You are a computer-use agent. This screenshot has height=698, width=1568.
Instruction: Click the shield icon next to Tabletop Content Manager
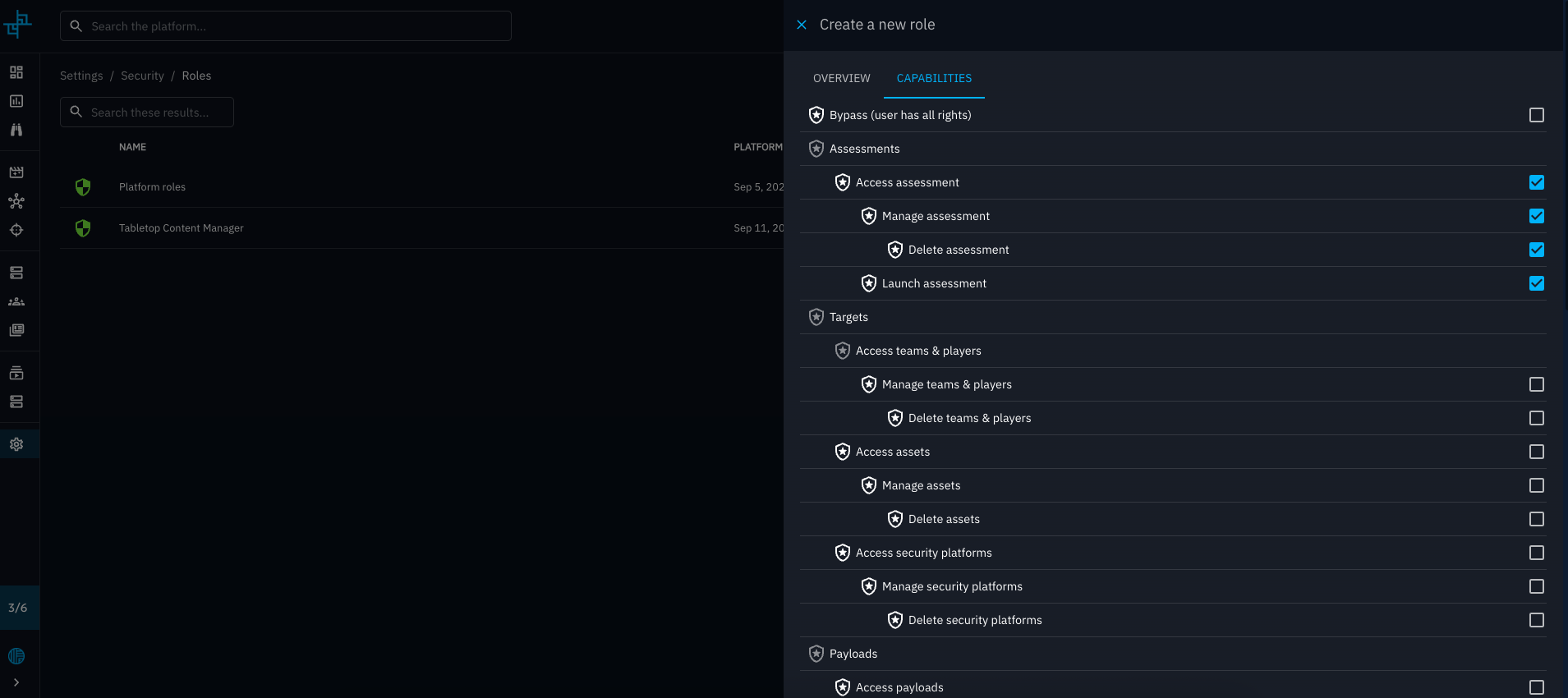pos(83,228)
